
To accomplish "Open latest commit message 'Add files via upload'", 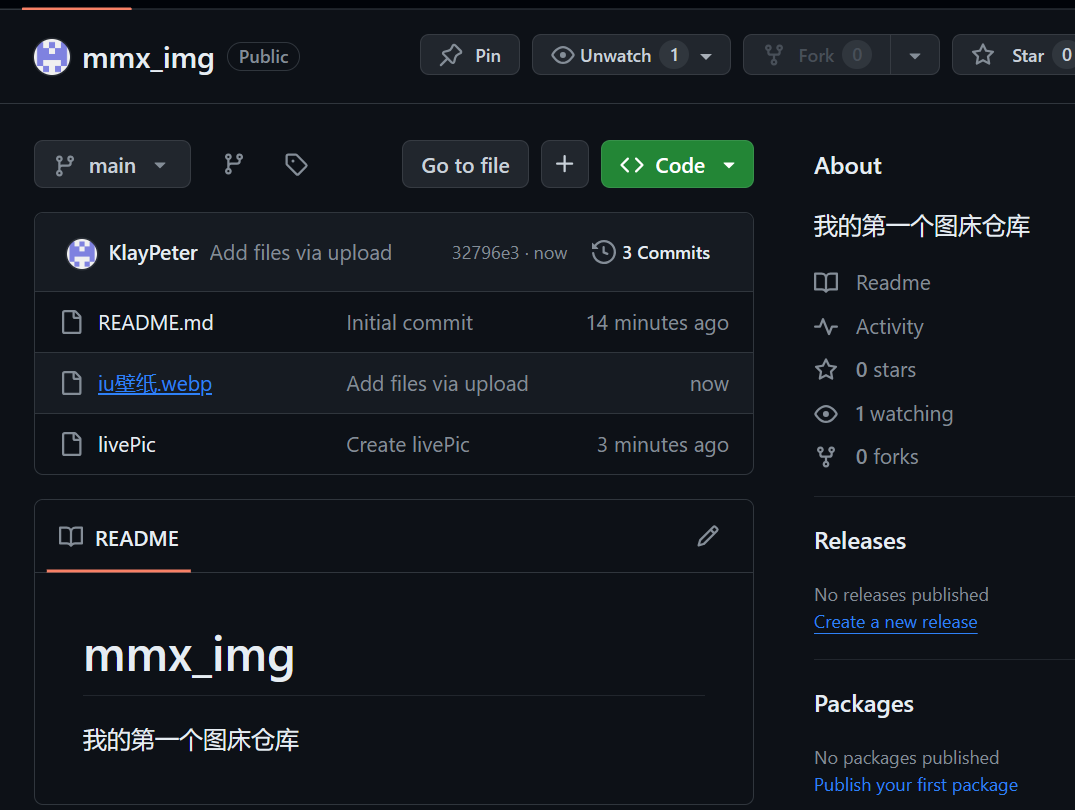I will (301, 253).
